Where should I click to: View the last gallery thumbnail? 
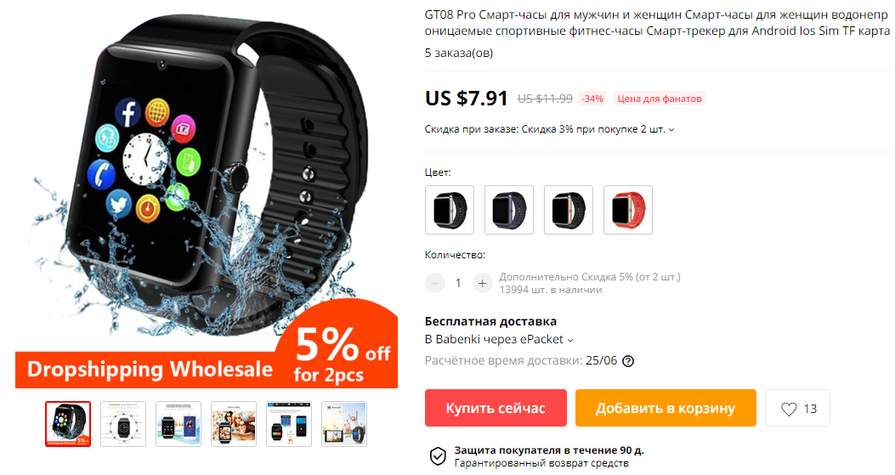(344, 424)
